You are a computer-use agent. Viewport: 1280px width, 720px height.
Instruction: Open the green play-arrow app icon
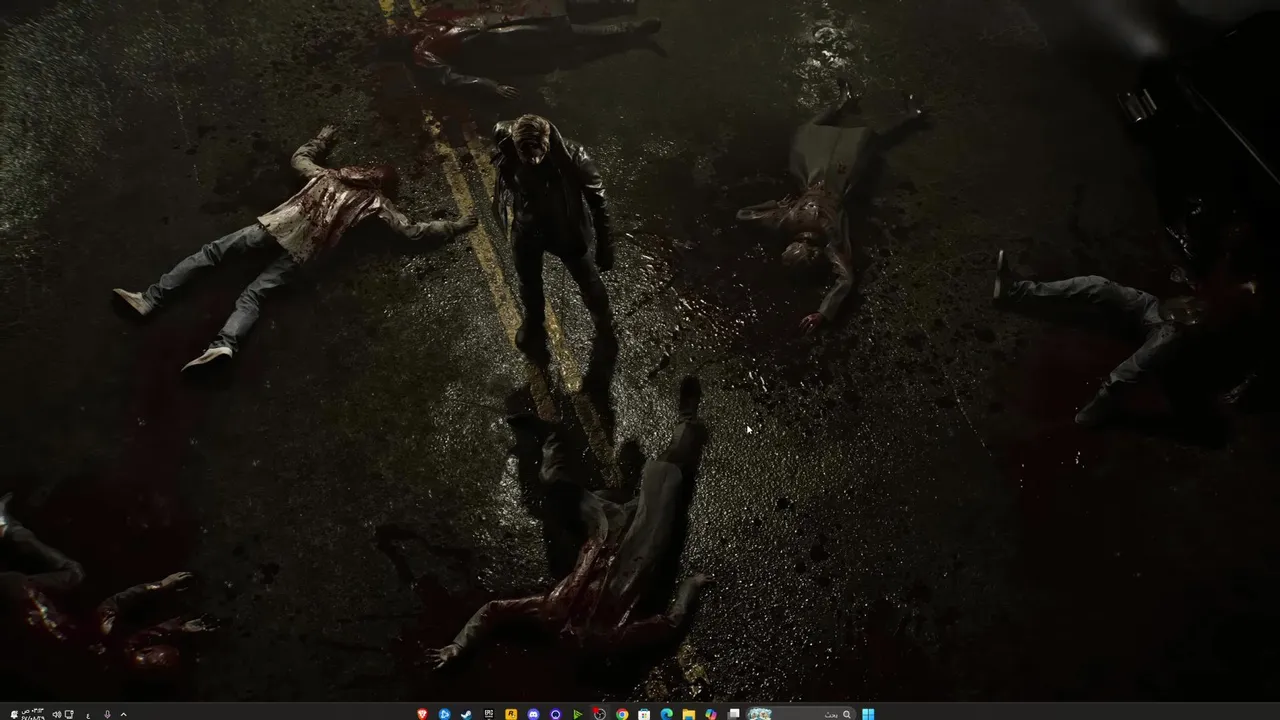tap(578, 714)
